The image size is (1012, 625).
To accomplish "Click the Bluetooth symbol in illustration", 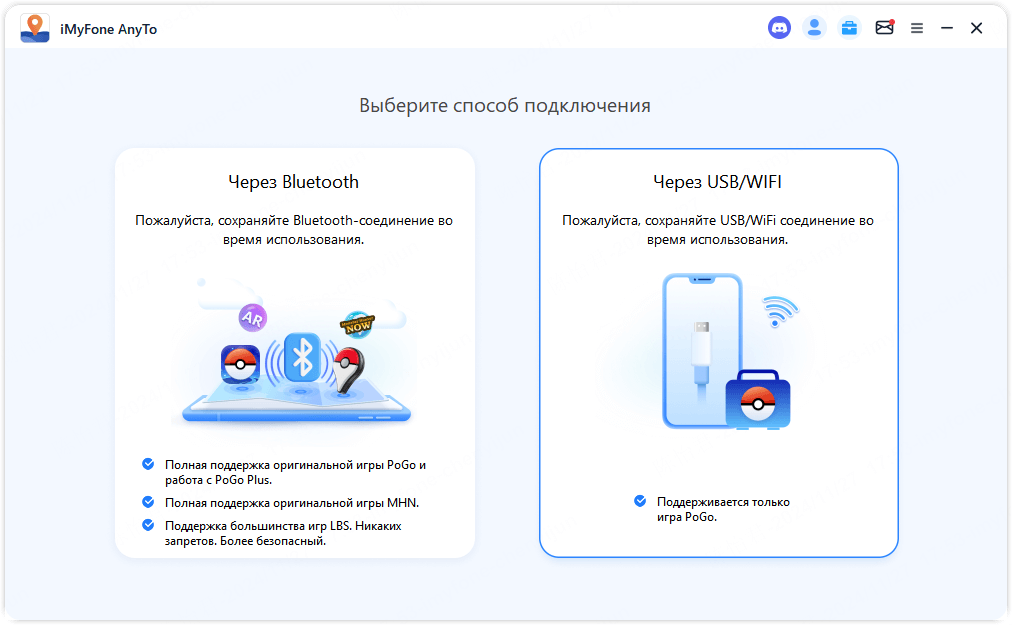I will coord(303,357).
